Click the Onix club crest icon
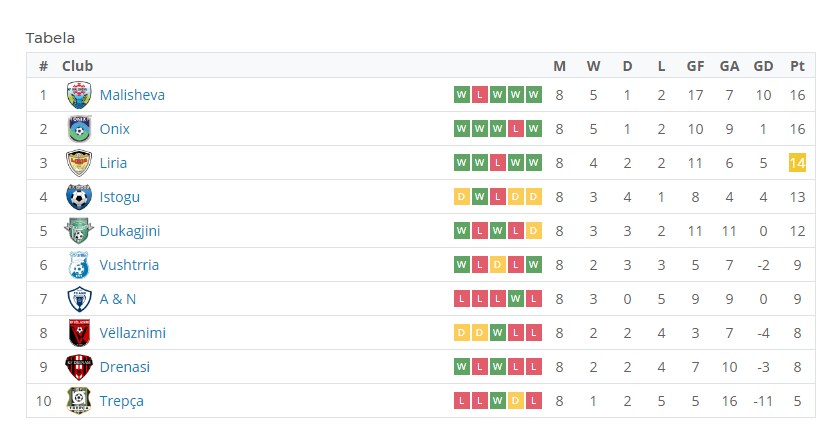 point(79,129)
